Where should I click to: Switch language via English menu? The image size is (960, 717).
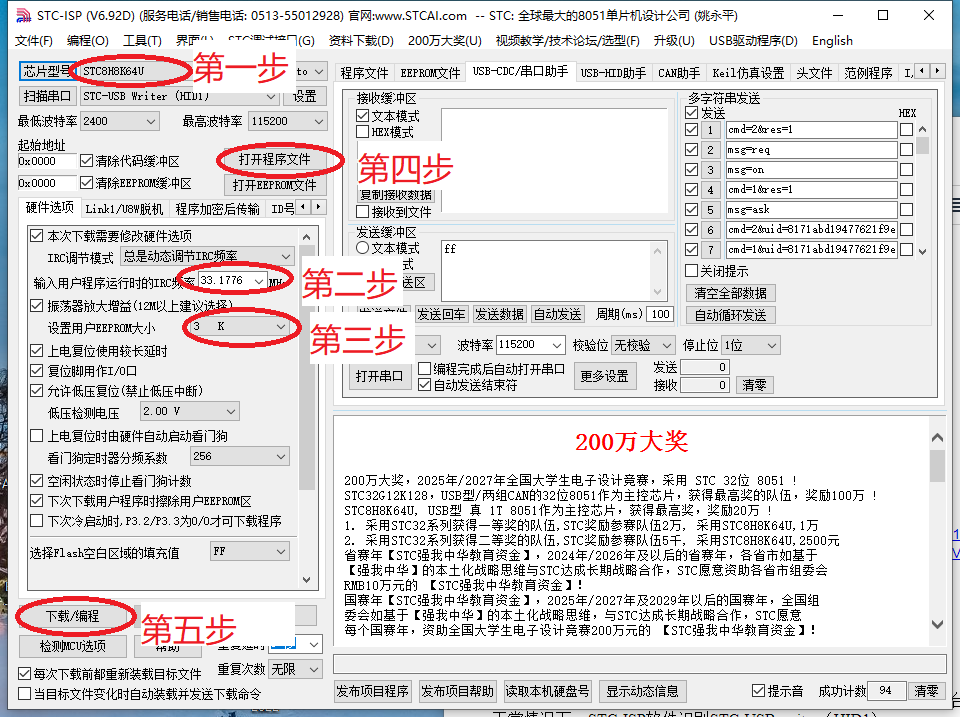(832, 41)
